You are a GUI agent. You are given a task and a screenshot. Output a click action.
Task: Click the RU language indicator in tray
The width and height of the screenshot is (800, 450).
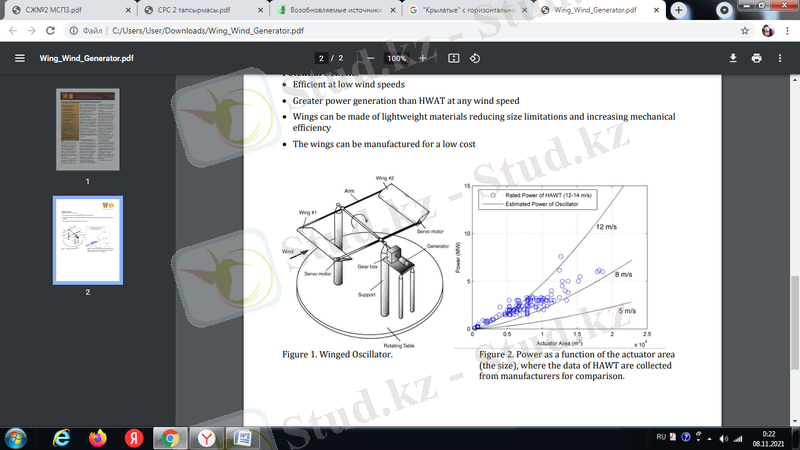[x=661, y=438]
